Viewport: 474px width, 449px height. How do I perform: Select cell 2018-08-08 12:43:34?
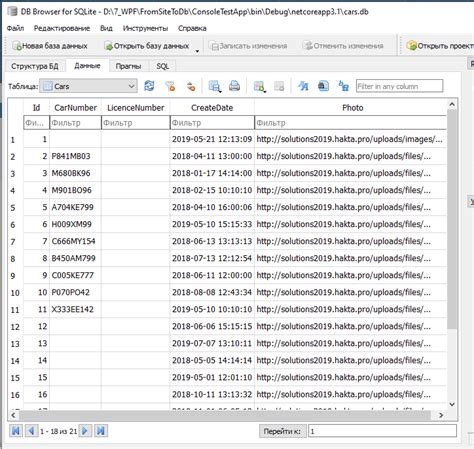pos(212,292)
